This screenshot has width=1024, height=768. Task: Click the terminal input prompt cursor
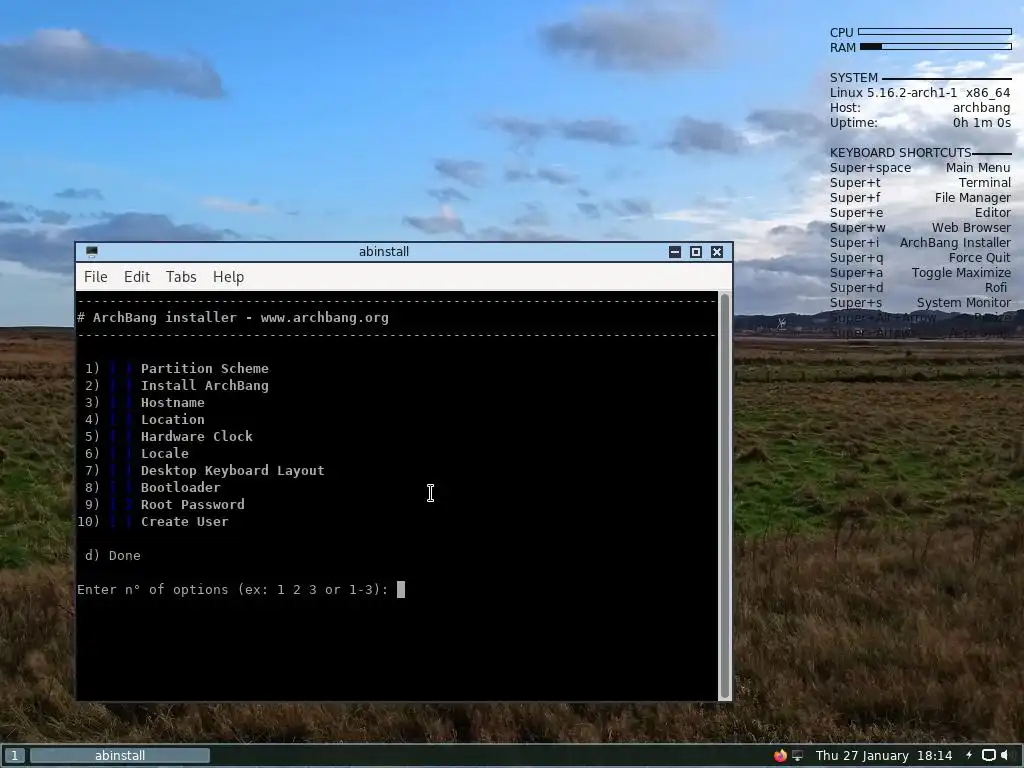point(401,590)
